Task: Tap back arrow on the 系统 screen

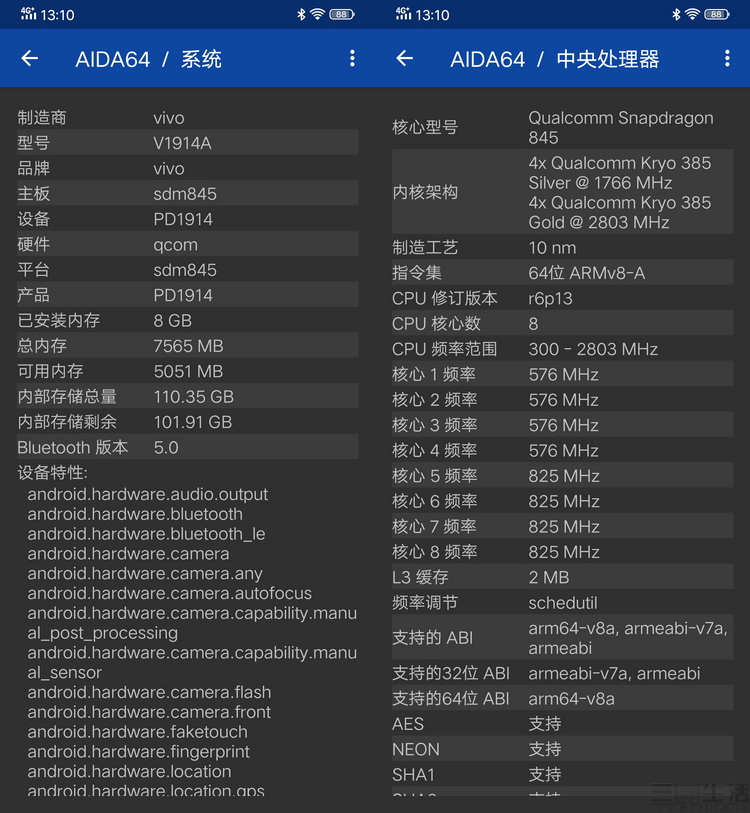Action: (x=30, y=58)
